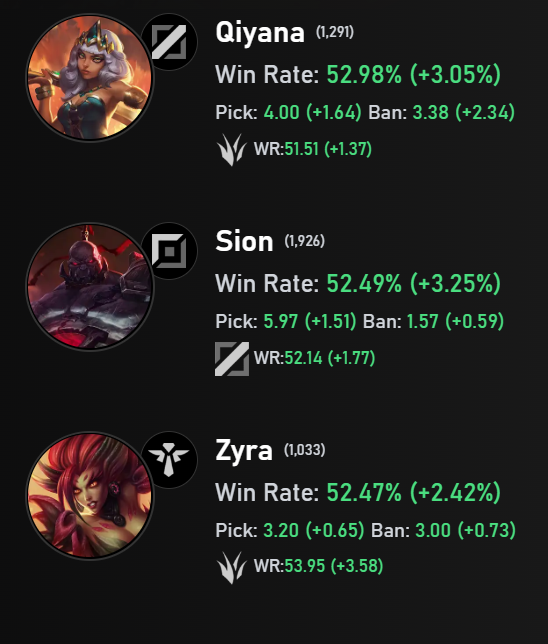Click Zyra's champion portrait
This screenshot has width=548, height=644.
[90, 496]
